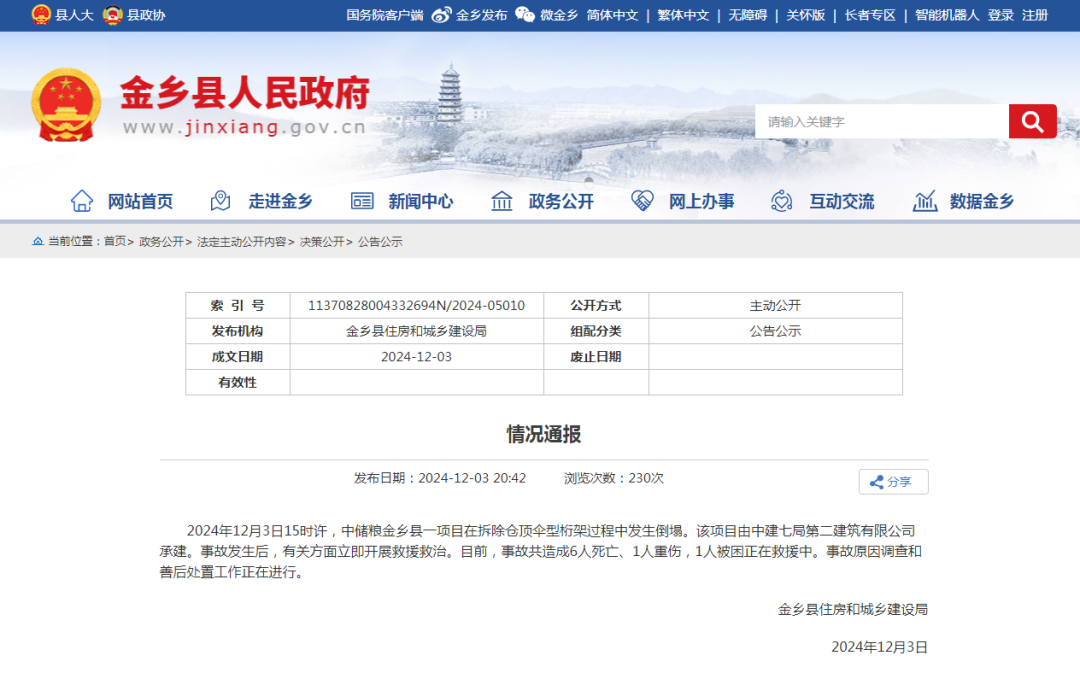Go to 法定主动公开内容 in the breadcrumb
This screenshot has height=679, width=1080.
[242, 242]
